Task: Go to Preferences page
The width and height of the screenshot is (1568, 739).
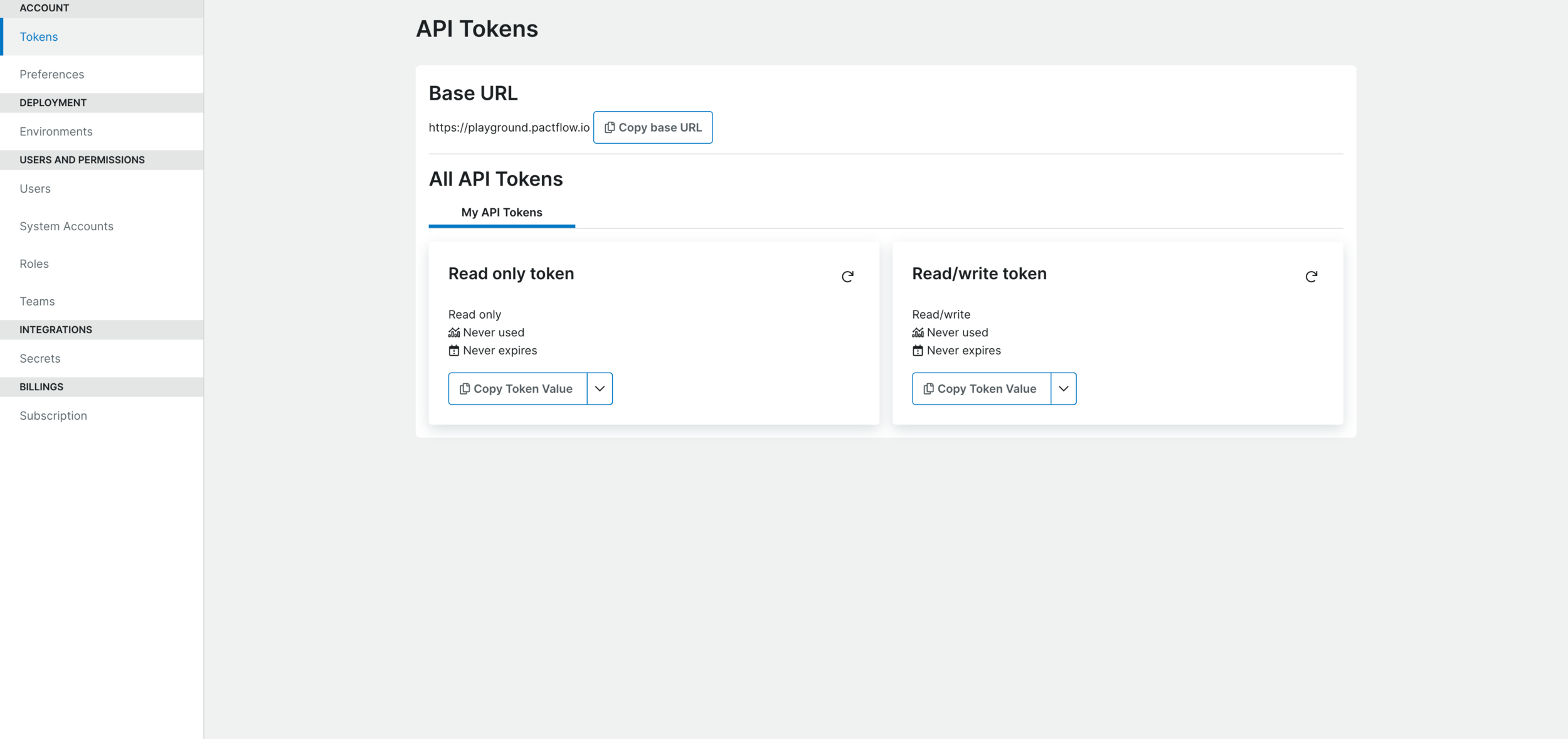Action: [x=51, y=75]
